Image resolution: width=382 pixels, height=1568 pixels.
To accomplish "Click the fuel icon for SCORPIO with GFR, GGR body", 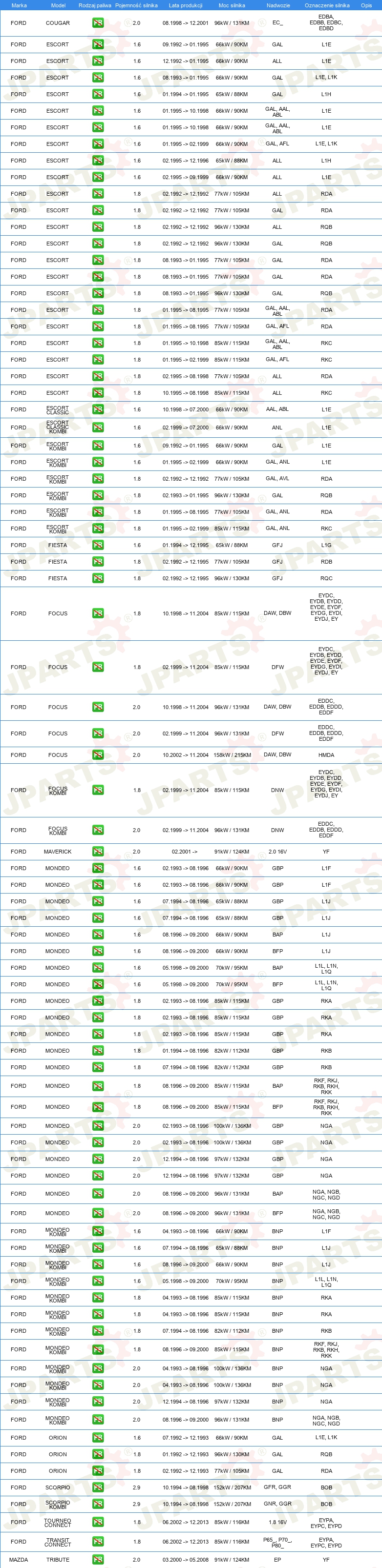I will (98, 1487).
